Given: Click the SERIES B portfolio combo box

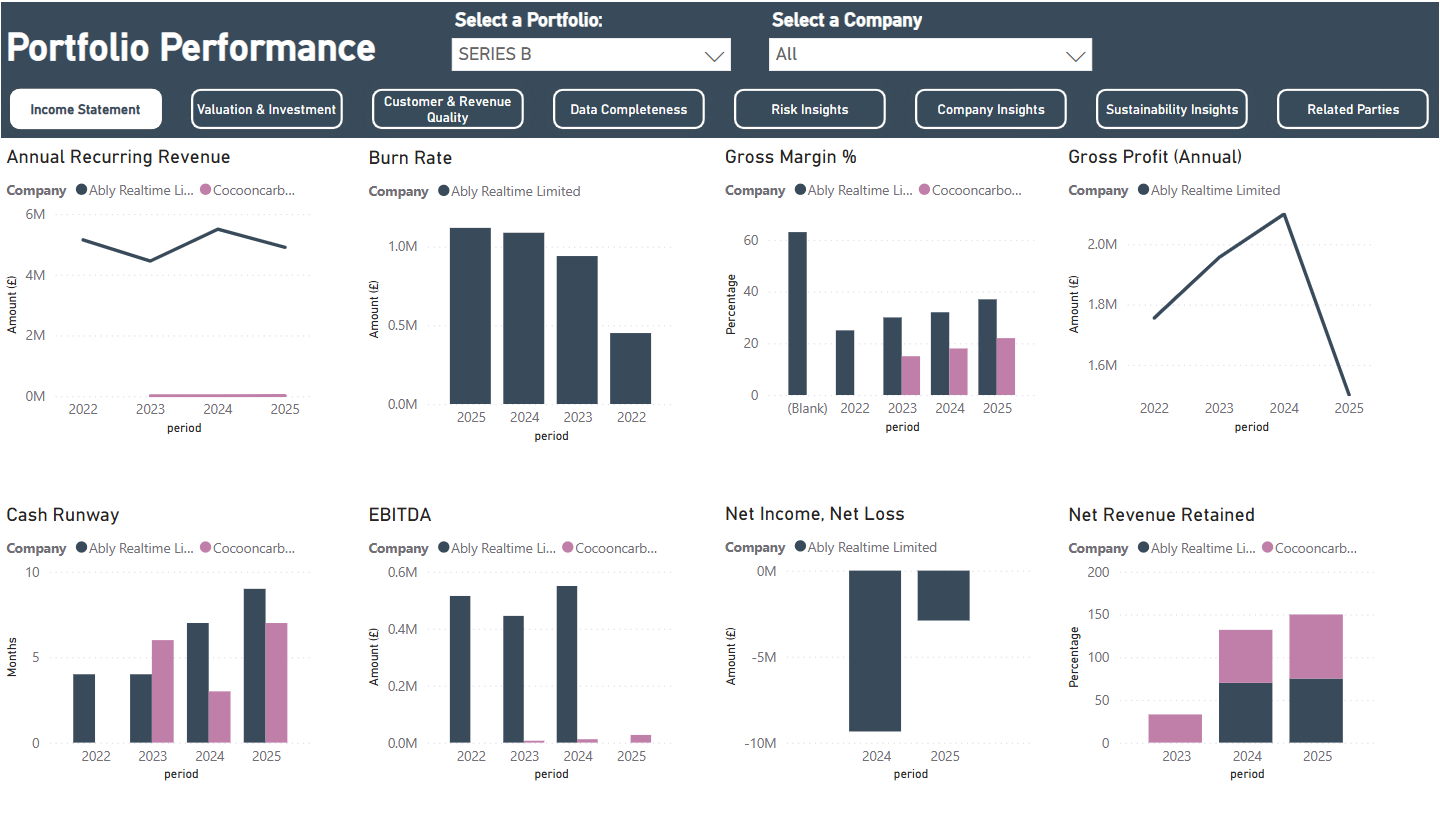Looking at the screenshot, I should pyautogui.click(x=591, y=55).
